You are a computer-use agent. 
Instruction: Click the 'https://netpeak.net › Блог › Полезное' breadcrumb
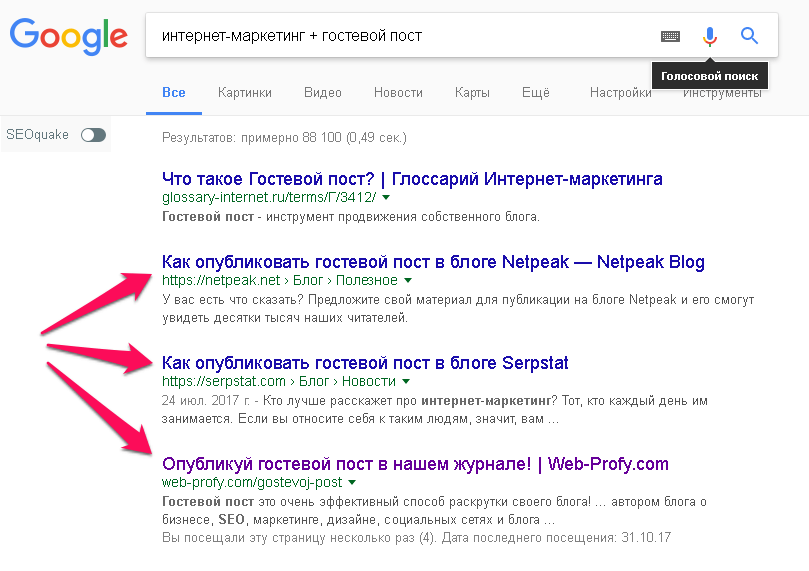[280, 281]
